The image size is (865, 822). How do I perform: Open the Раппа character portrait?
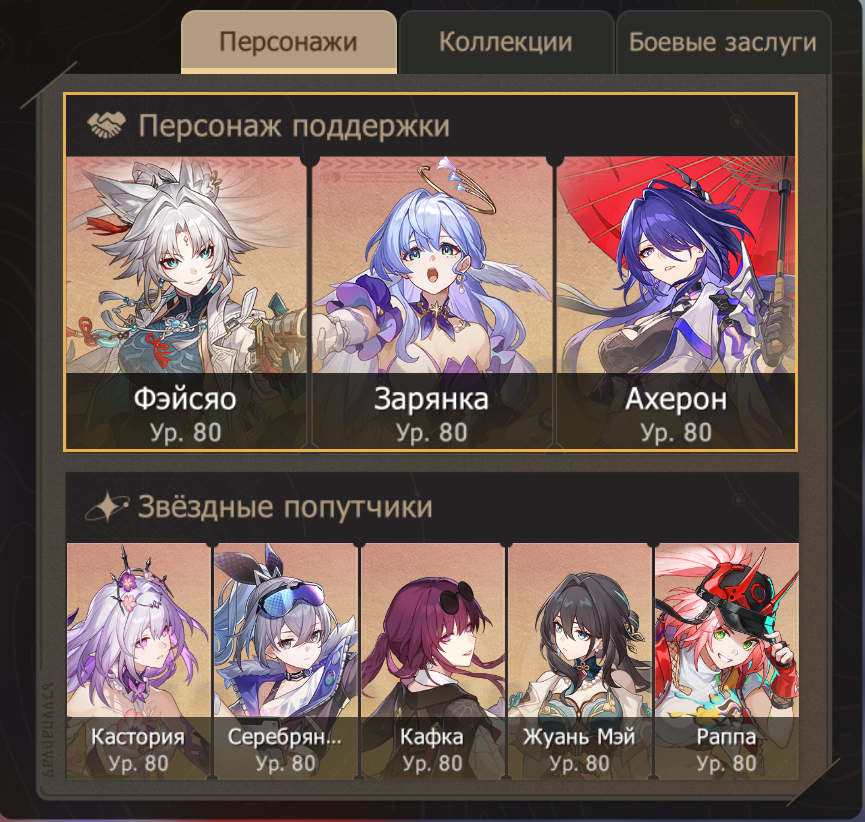[727, 660]
